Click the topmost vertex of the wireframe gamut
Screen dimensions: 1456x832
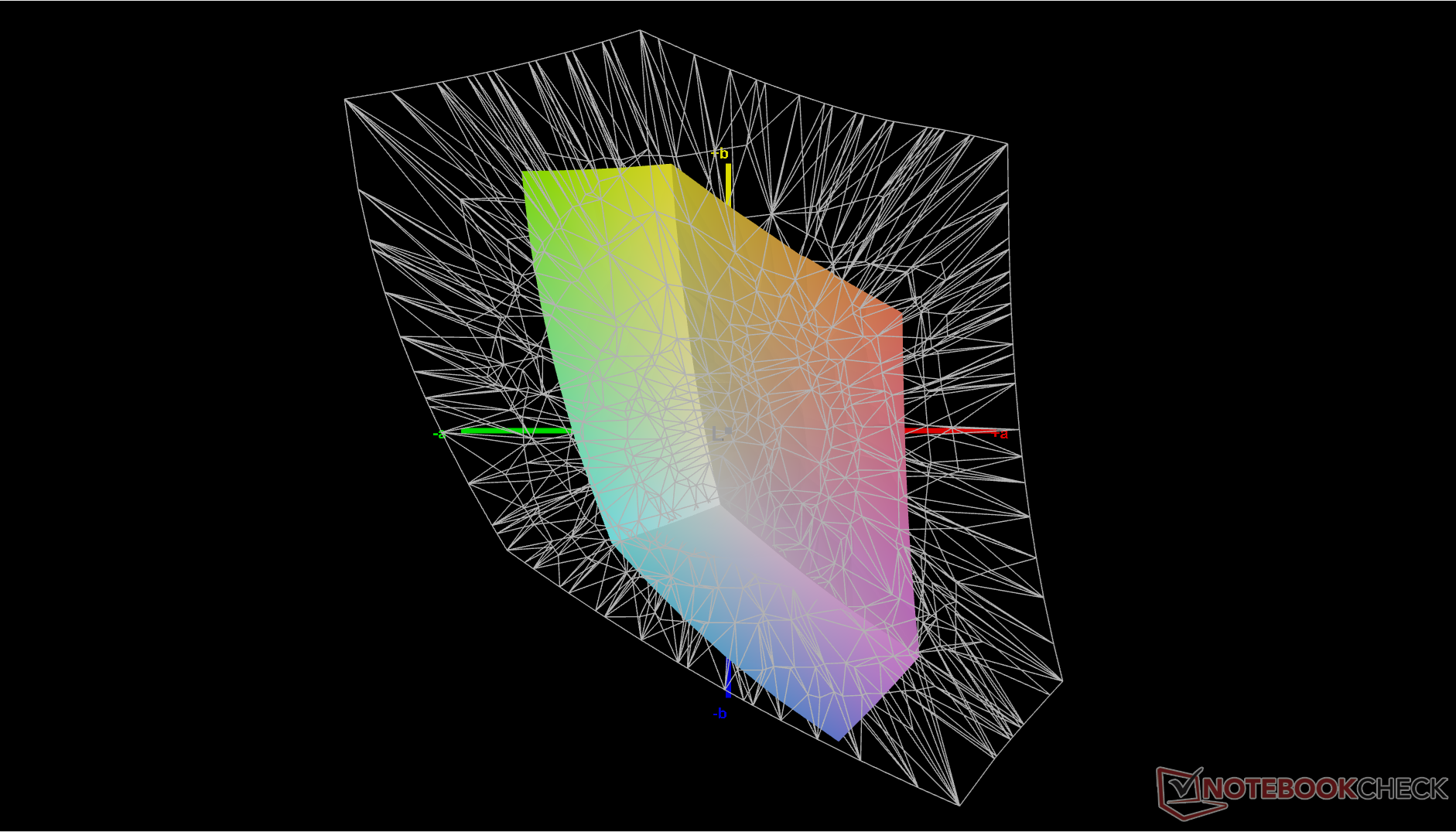tap(640, 30)
